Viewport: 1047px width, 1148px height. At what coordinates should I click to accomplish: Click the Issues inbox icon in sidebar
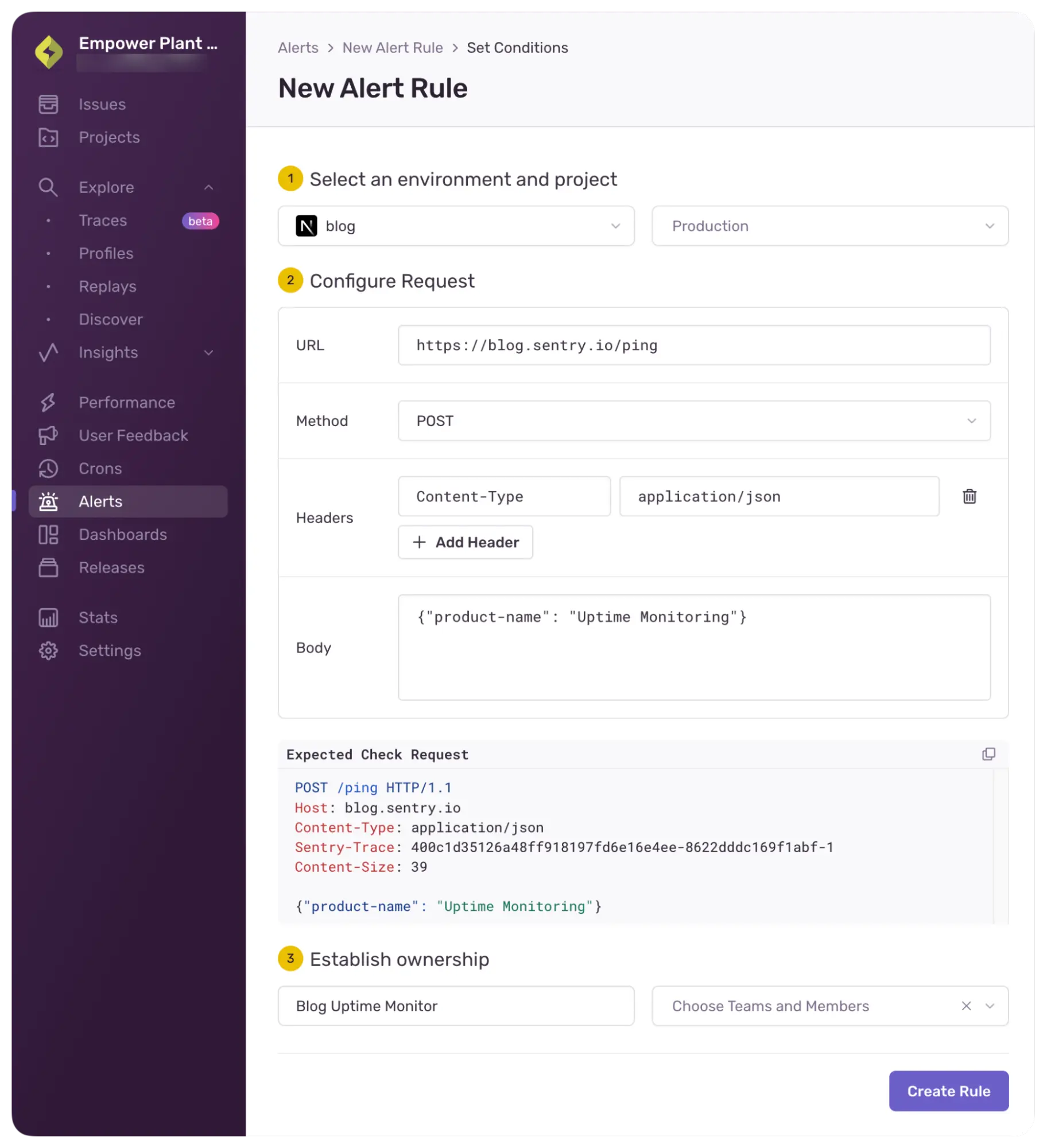(48, 104)
